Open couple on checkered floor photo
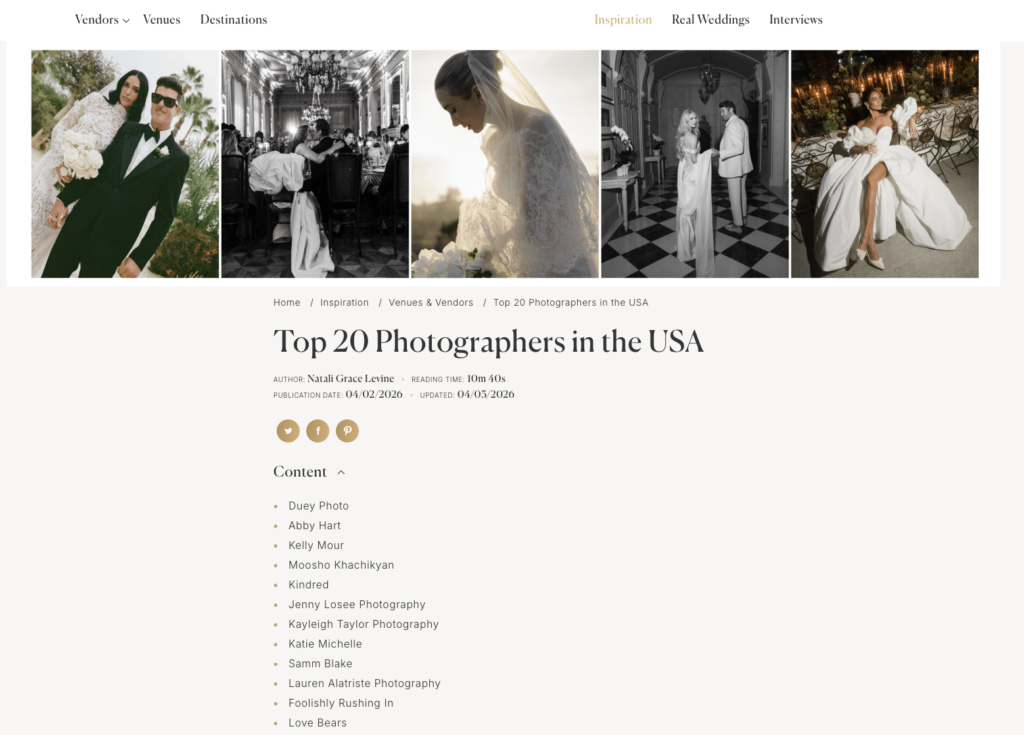The image size is (1024, 735). [694, 164]
